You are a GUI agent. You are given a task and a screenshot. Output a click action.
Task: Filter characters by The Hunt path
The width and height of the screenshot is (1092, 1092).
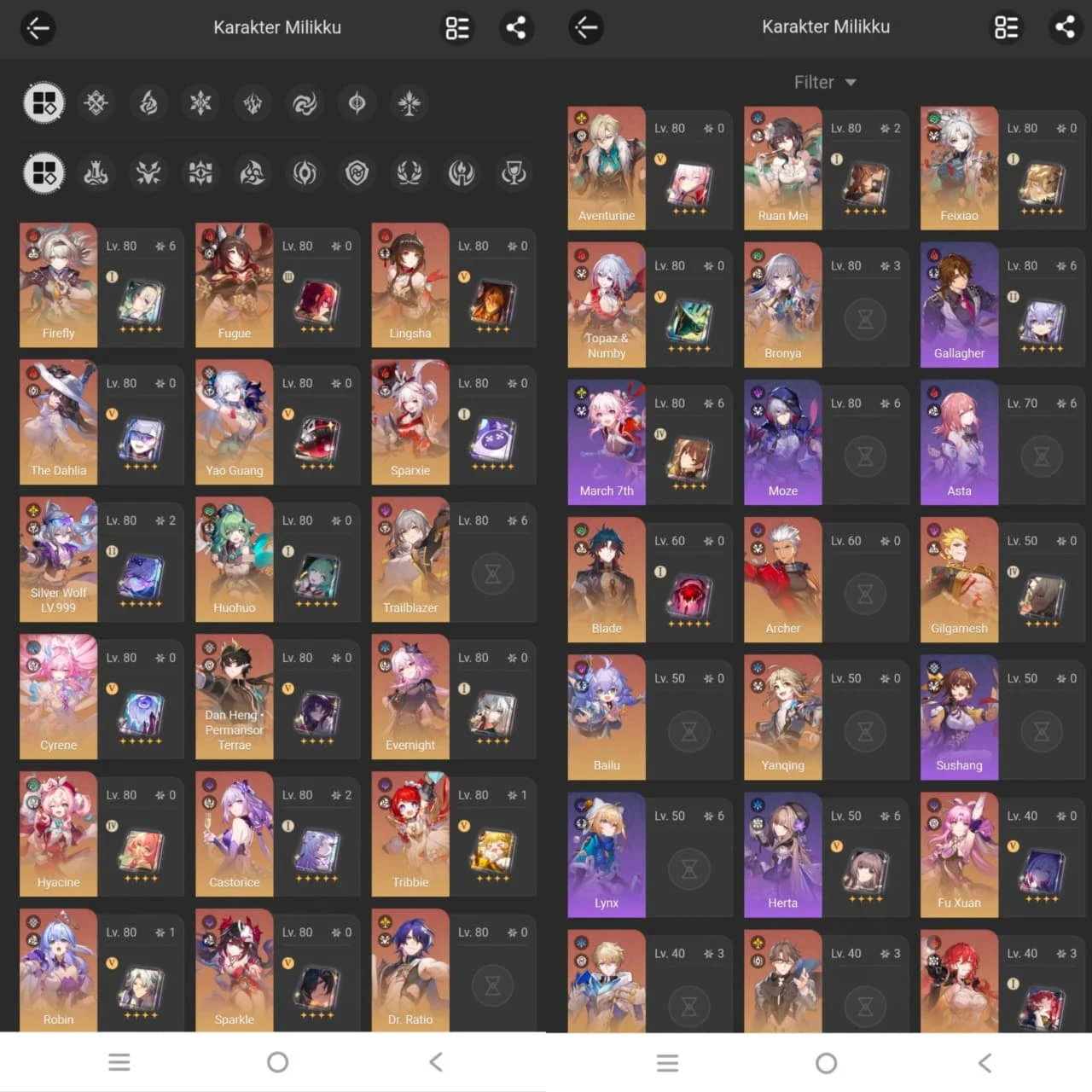click(148, 173)
